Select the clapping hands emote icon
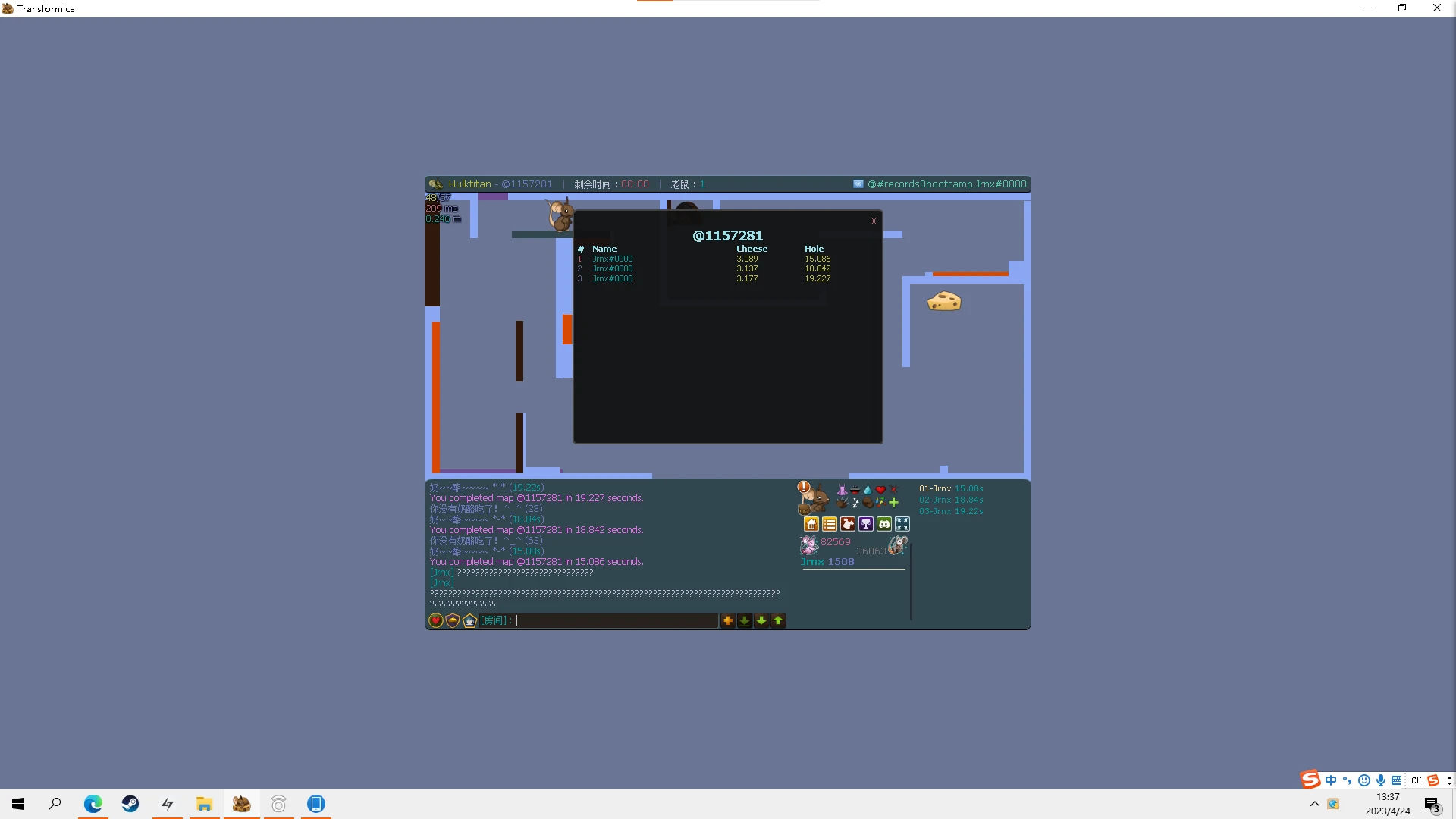Viewport: 1456px width, 819px height. click(x=842, y=502)
